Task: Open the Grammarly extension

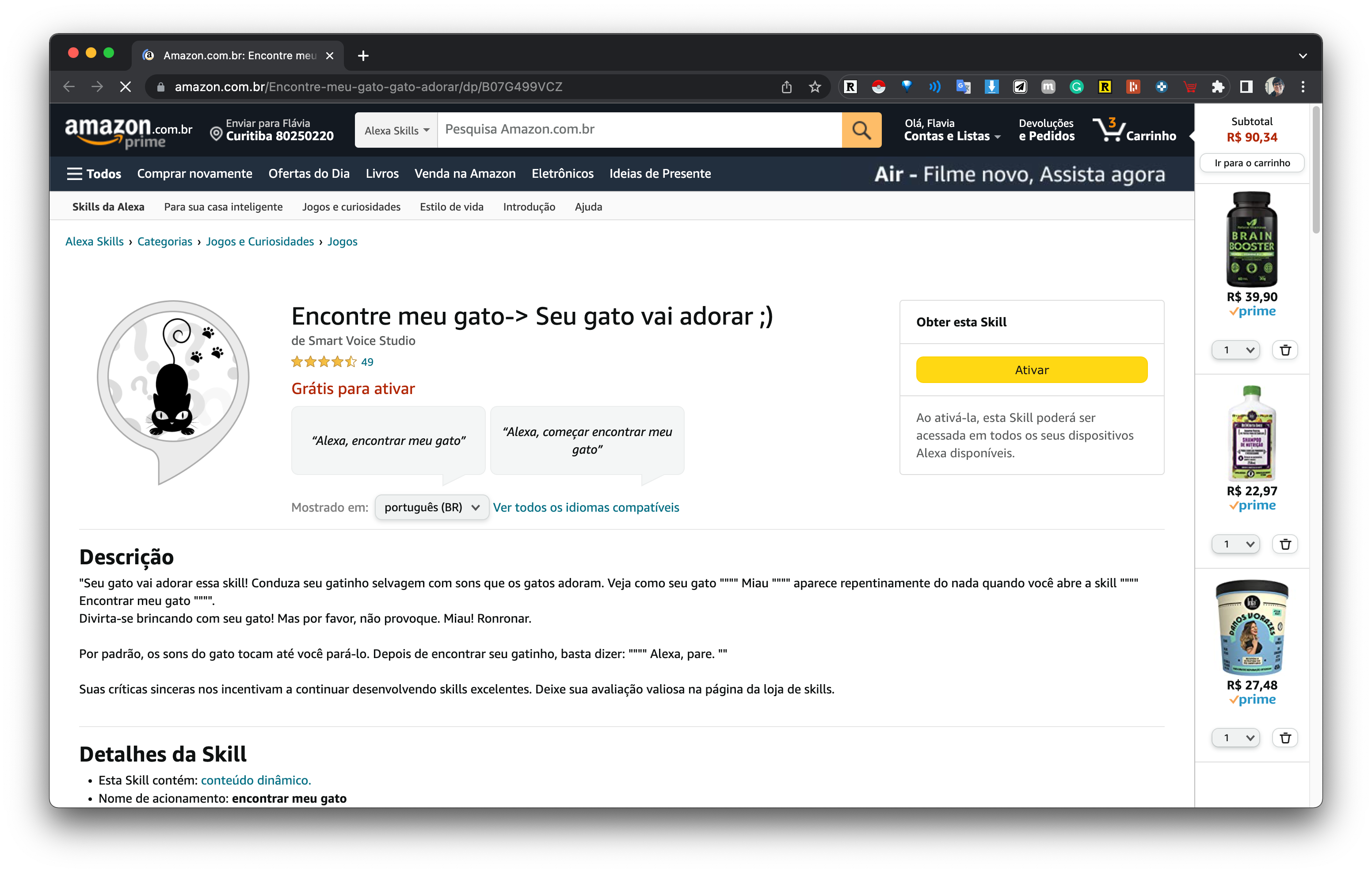Action: (1076, 87)
